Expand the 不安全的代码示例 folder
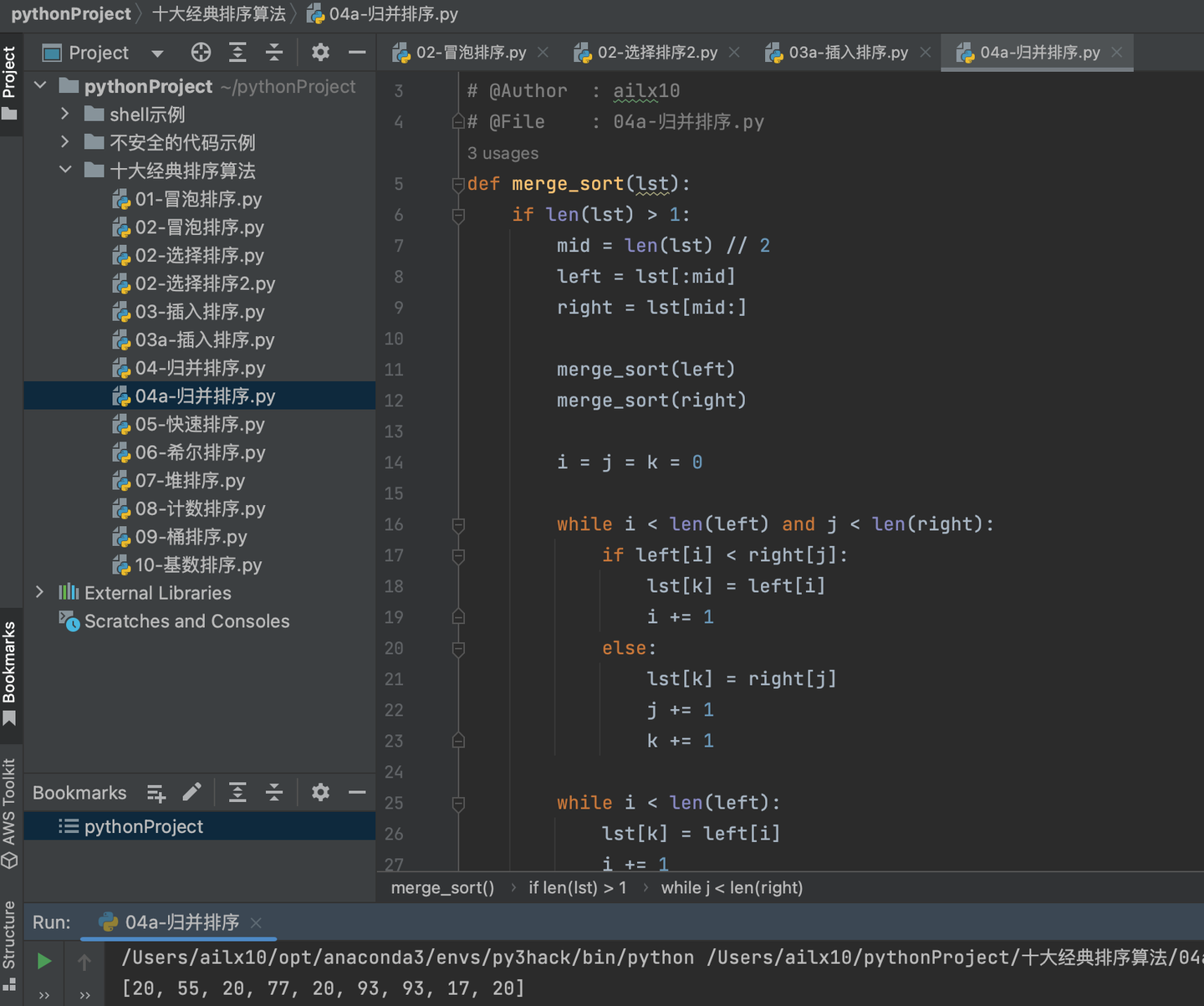Image resolution: width=1204 pixels, height=1006 pixels. tap(65, 142)
